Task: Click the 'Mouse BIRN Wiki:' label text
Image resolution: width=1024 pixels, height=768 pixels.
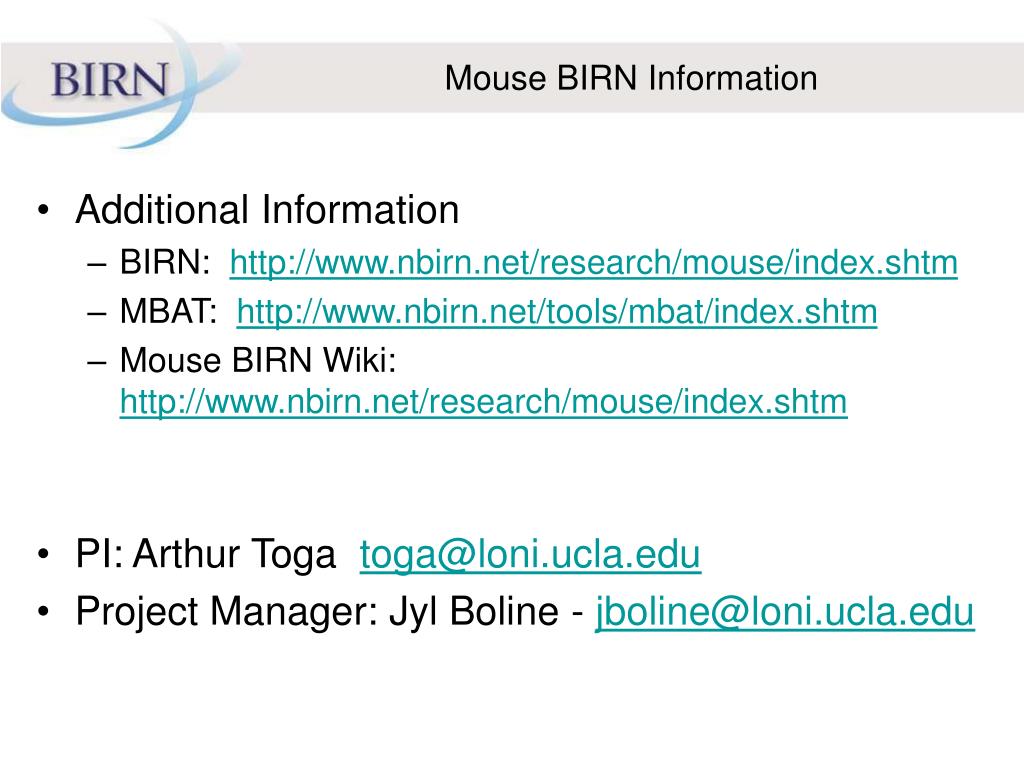Action: click(258, 360)
